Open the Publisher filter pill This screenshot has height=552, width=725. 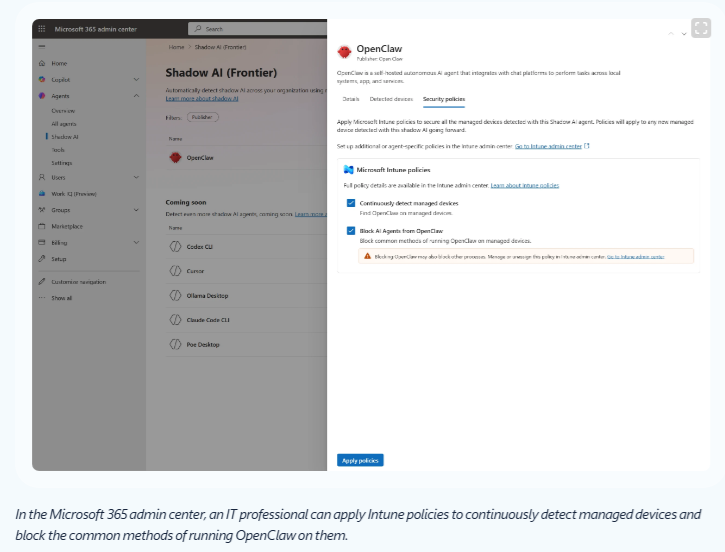(203, 117)
